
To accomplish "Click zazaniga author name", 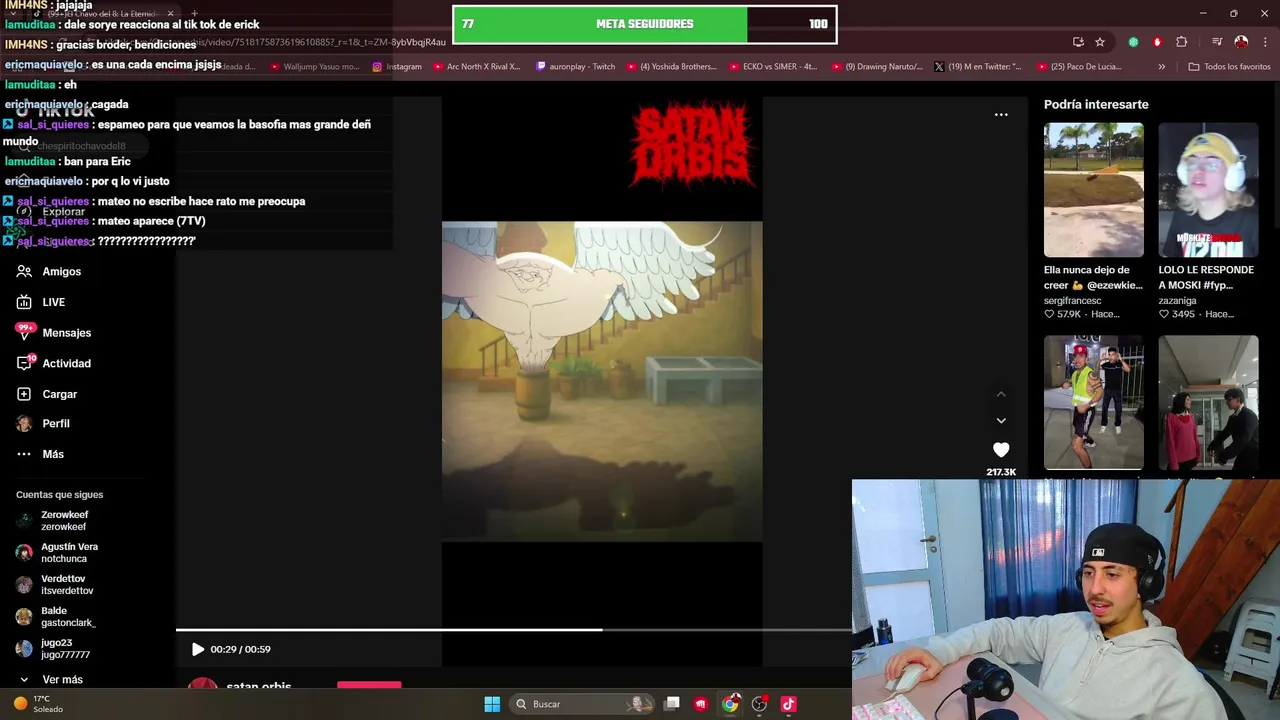I will coord(1177,301).
